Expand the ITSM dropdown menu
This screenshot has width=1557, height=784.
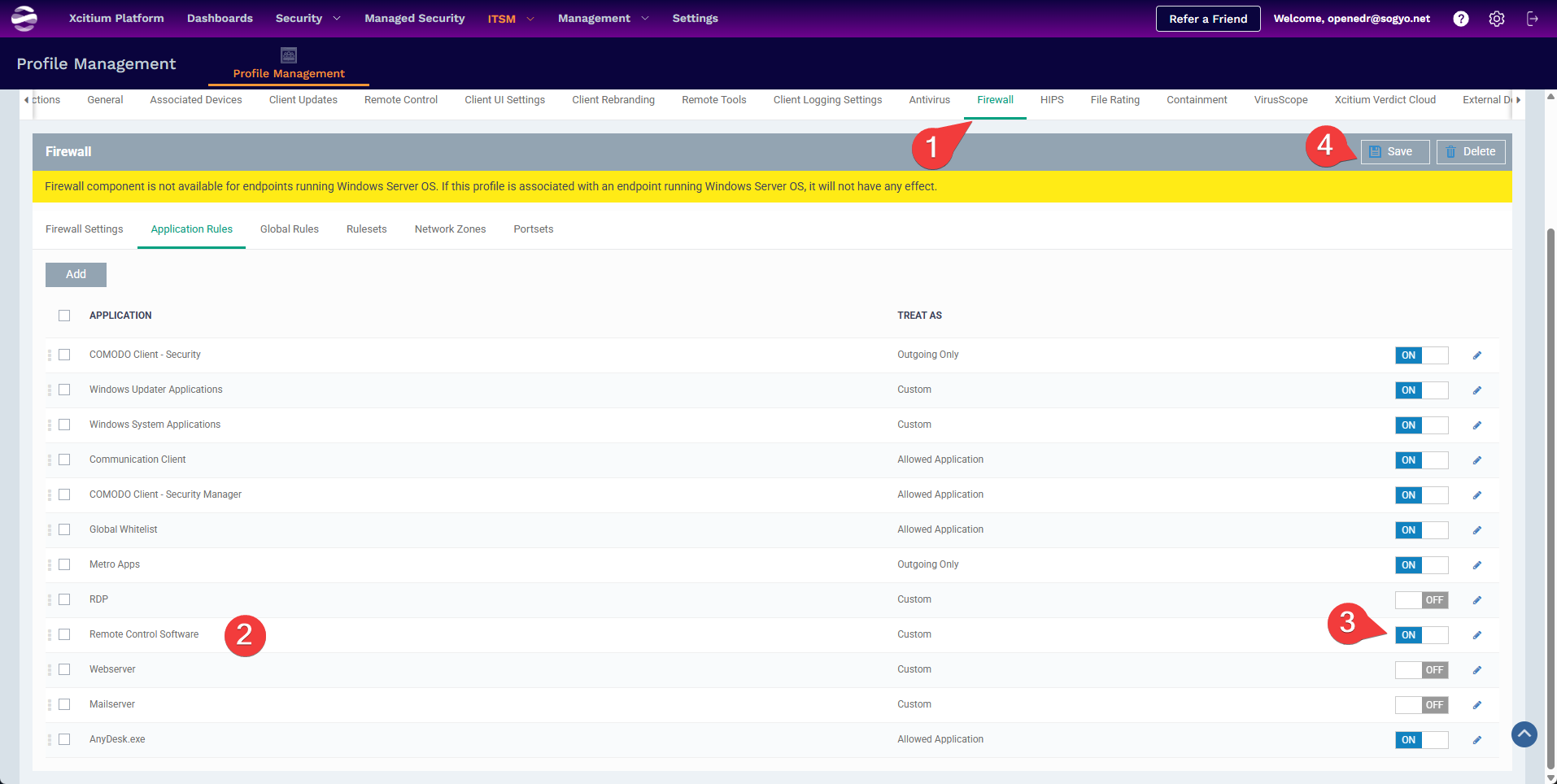[511, 19]
